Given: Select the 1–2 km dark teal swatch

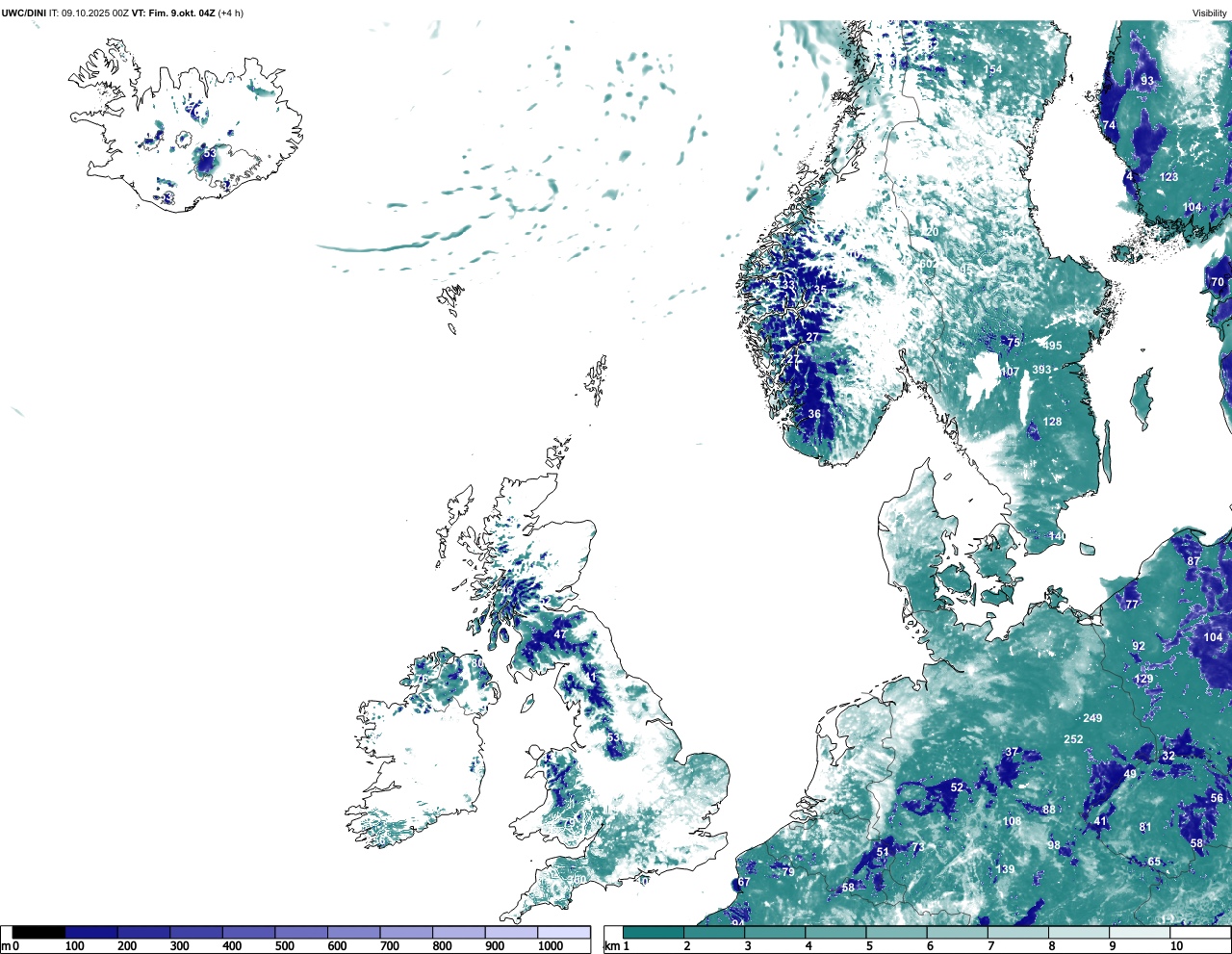Looking at the screenshot, I should point(654,932).
